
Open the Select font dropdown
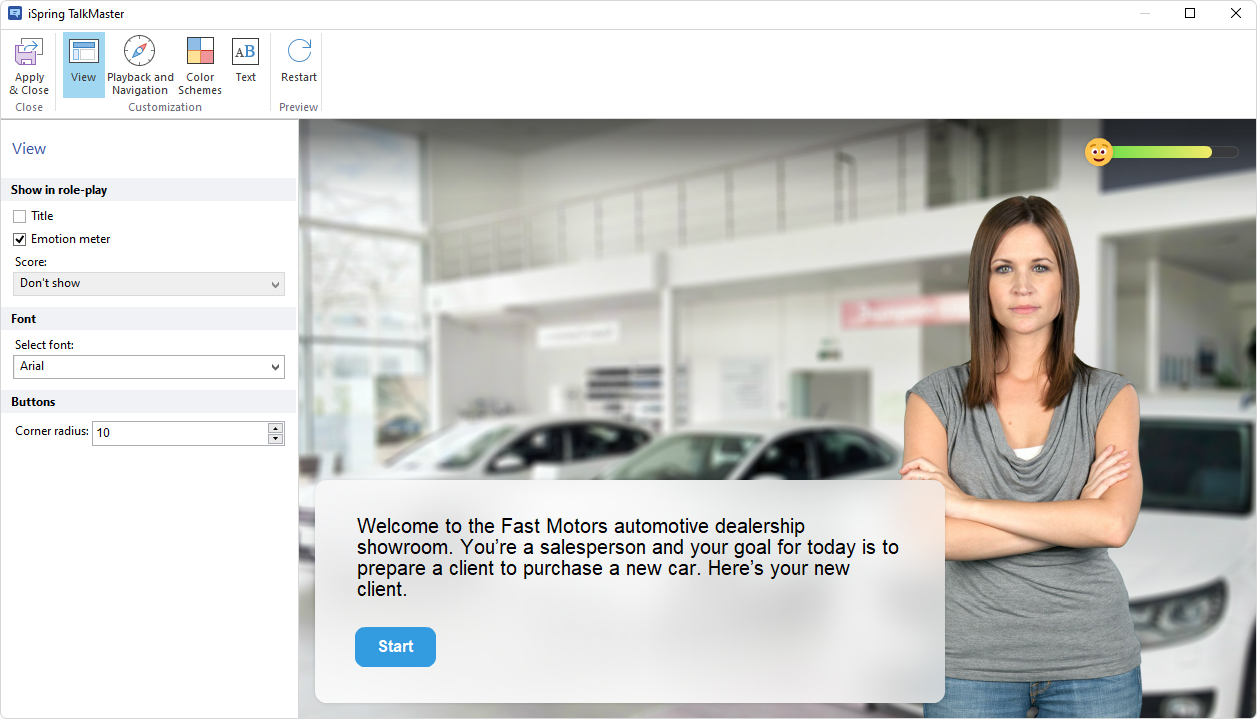149,367
